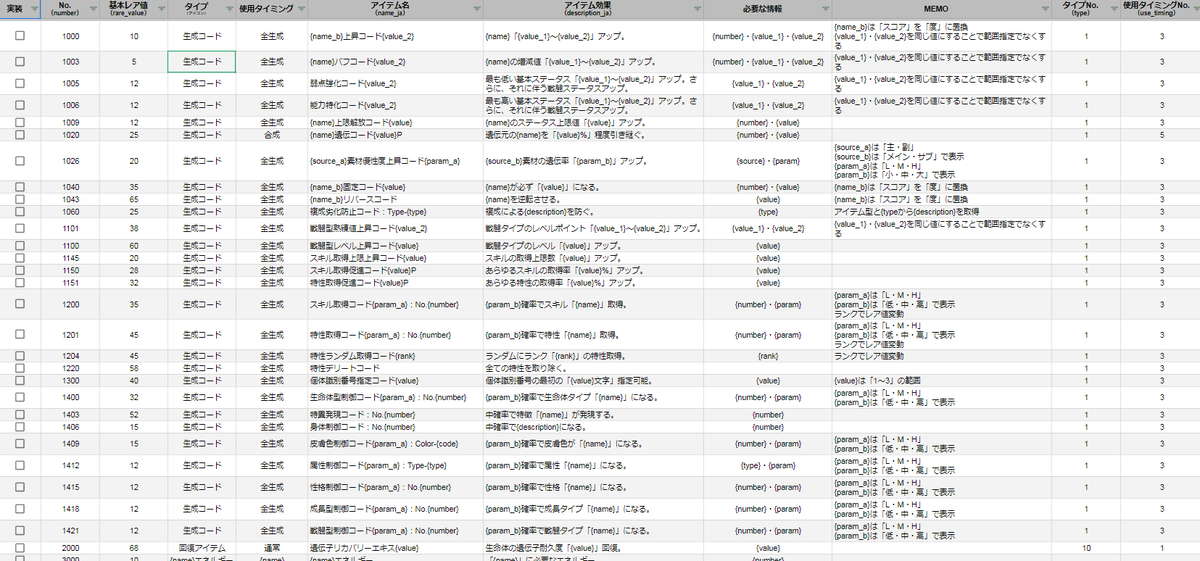Click item name {name_b}リバースコード
Screen dimensions: 1200x561
point(353,199)
